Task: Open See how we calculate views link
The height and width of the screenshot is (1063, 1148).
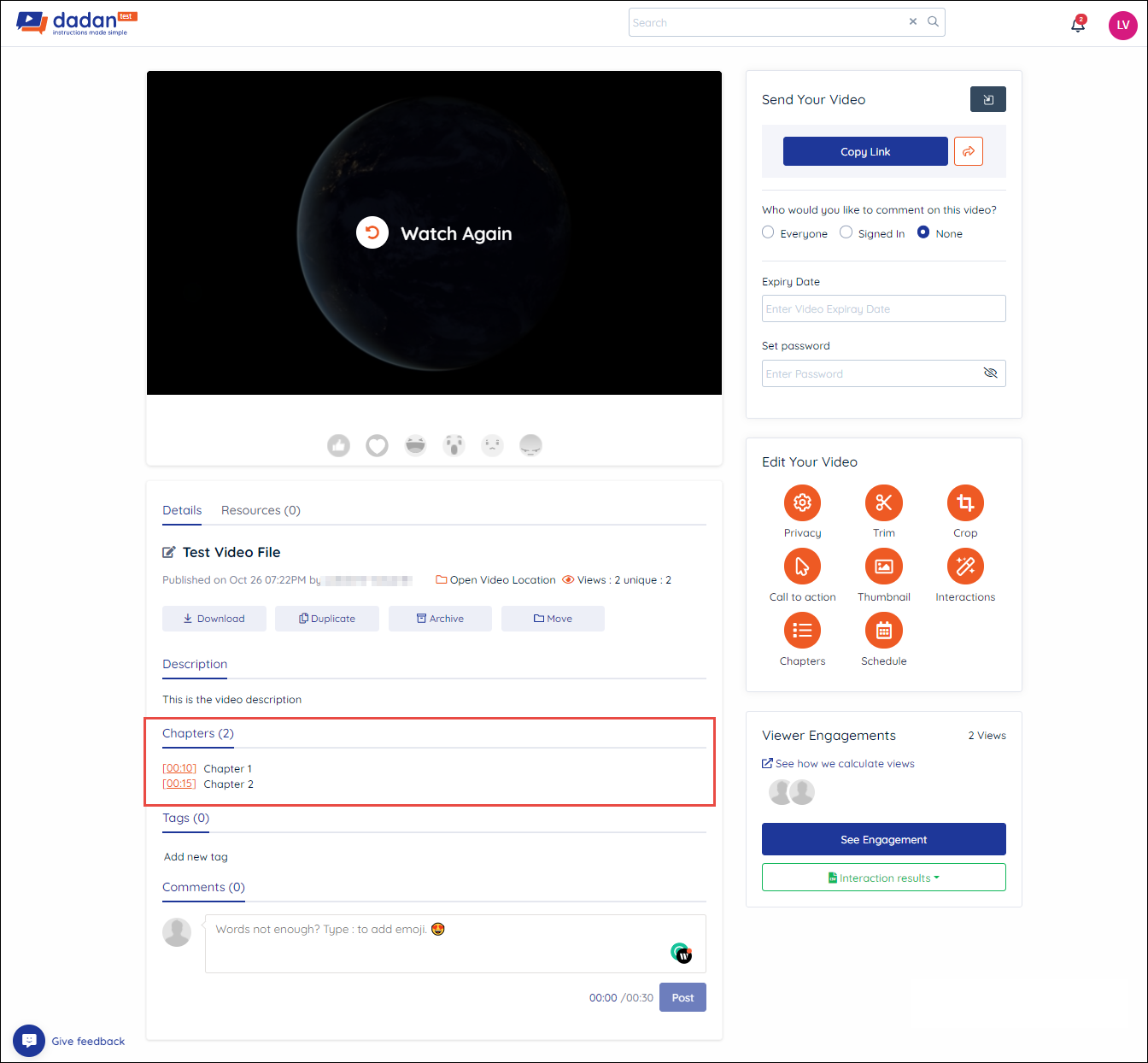Action: (838, 764)
